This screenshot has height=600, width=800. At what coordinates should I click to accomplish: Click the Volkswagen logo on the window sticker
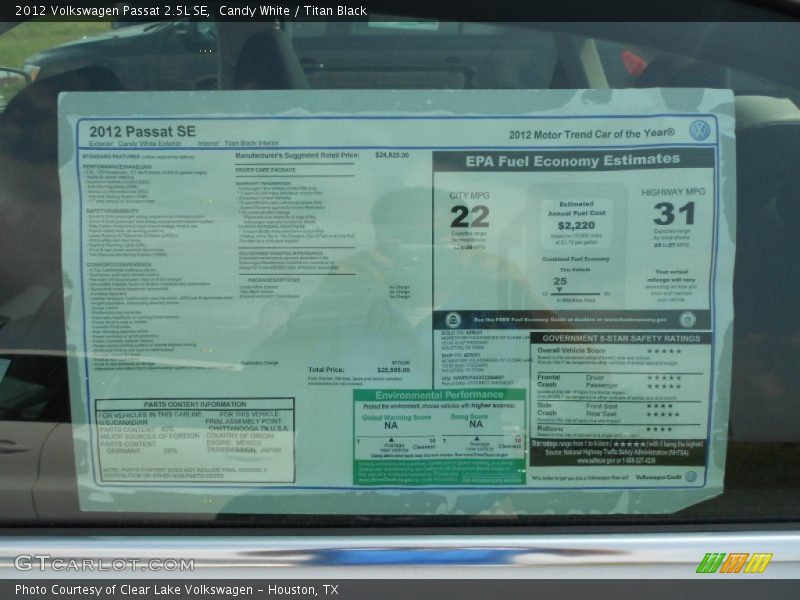699,130
